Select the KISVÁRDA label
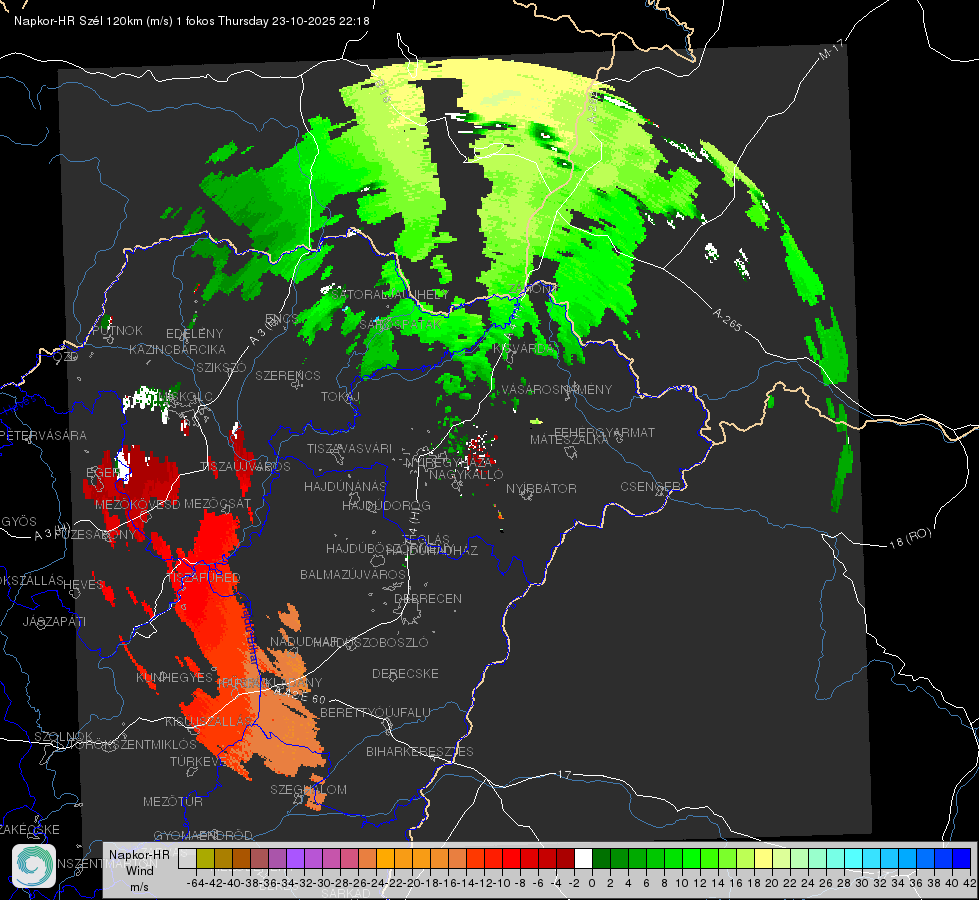The width and height of the screenshot is (979, 900). pyautogui.click(x=524, y=348)
